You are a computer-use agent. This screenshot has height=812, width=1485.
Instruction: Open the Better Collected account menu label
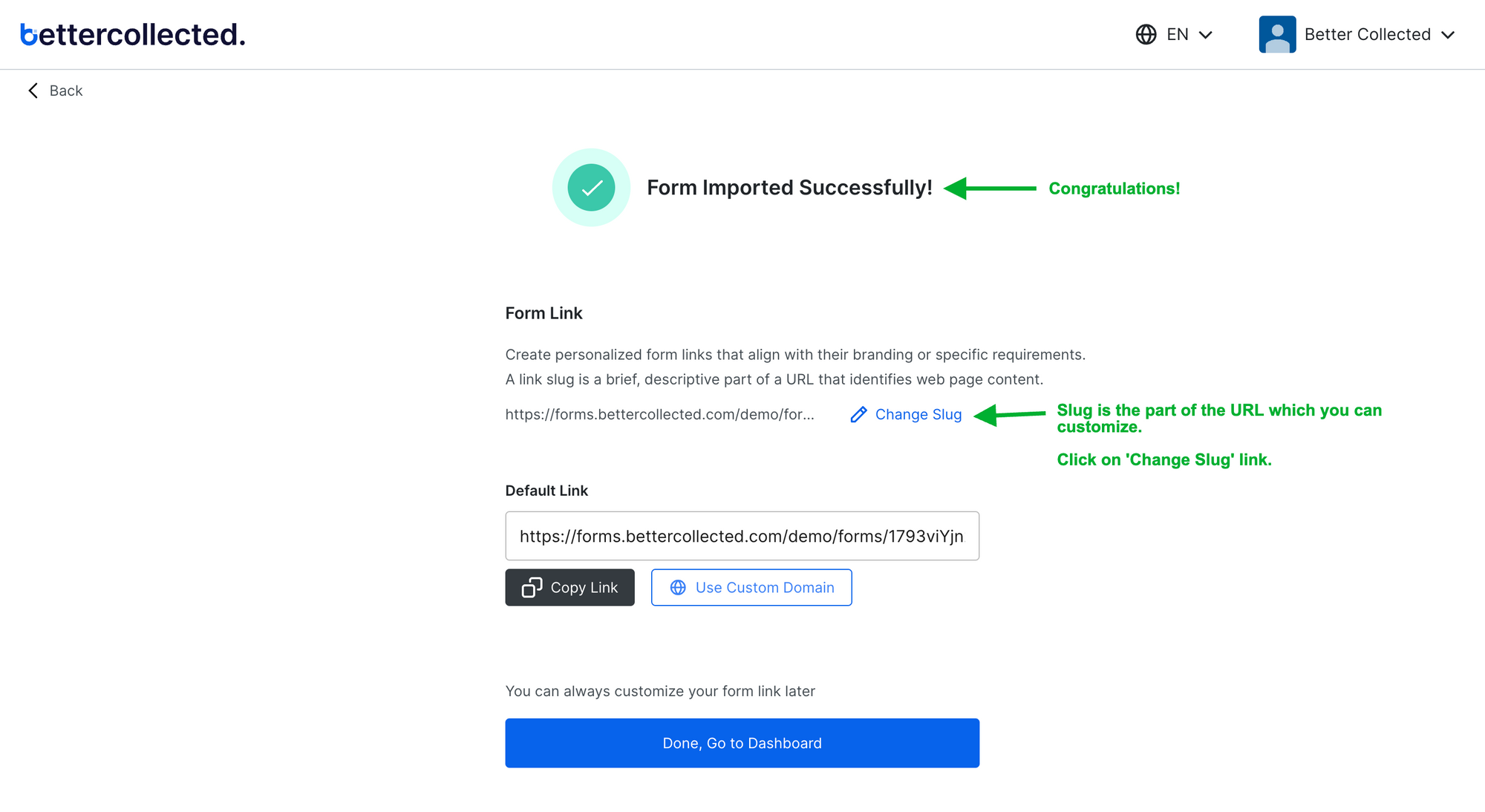(1367, 34)
